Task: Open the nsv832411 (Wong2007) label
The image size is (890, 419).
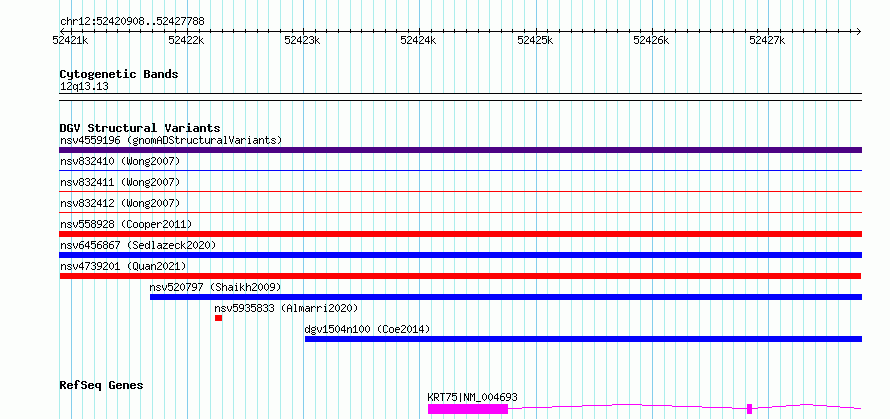Action: tap(120, 182)
